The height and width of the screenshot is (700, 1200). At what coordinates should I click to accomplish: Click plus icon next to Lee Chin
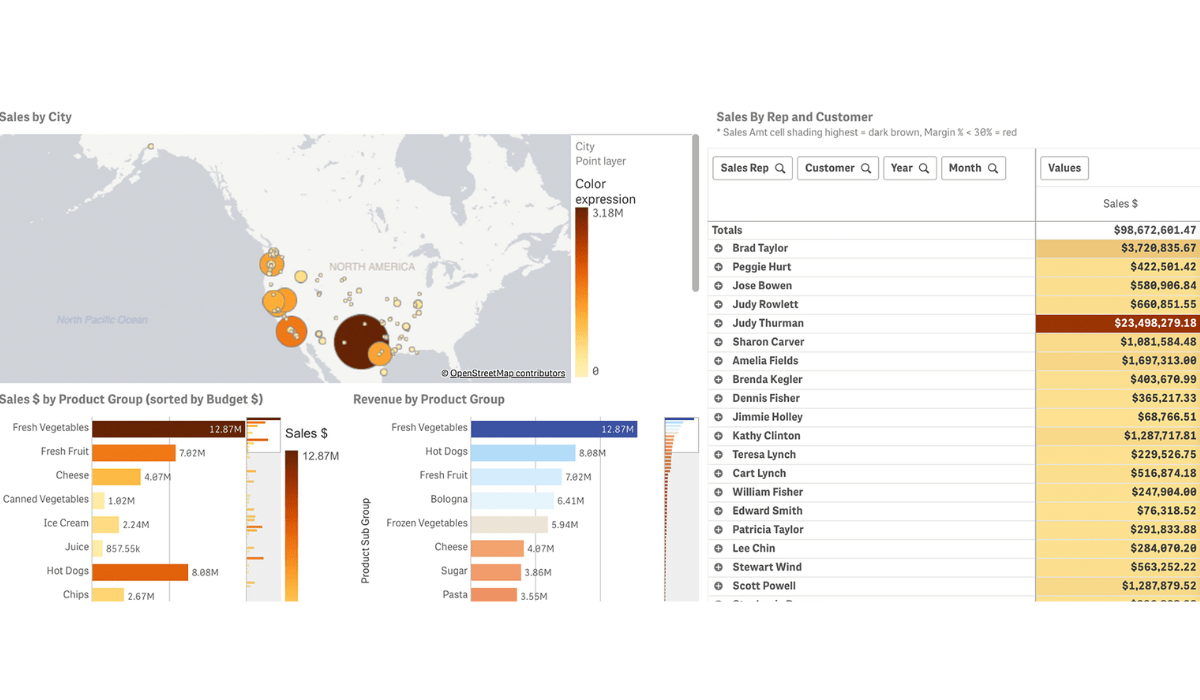click(718, 548)
